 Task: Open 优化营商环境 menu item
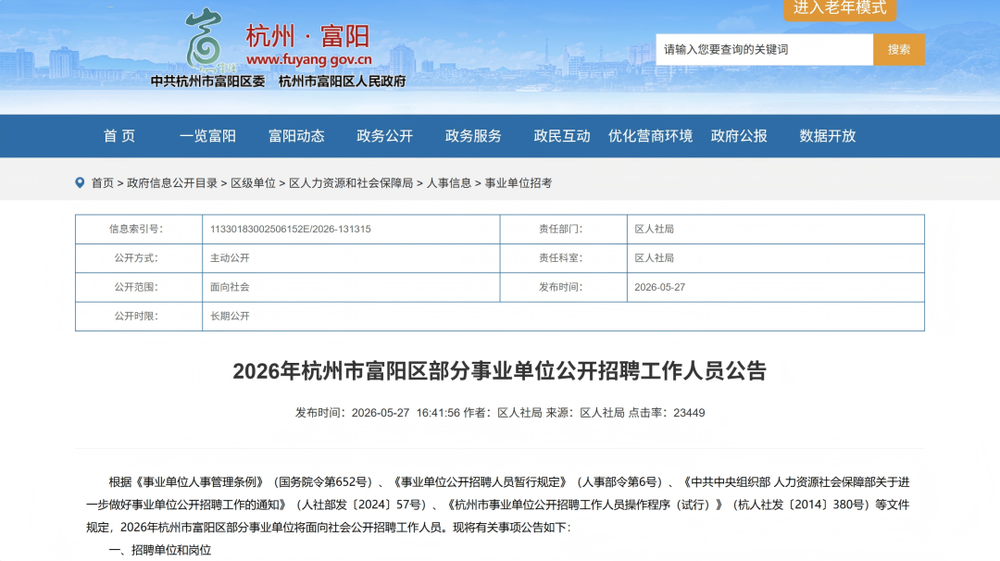pyautogui.click(x=651, y=136)
